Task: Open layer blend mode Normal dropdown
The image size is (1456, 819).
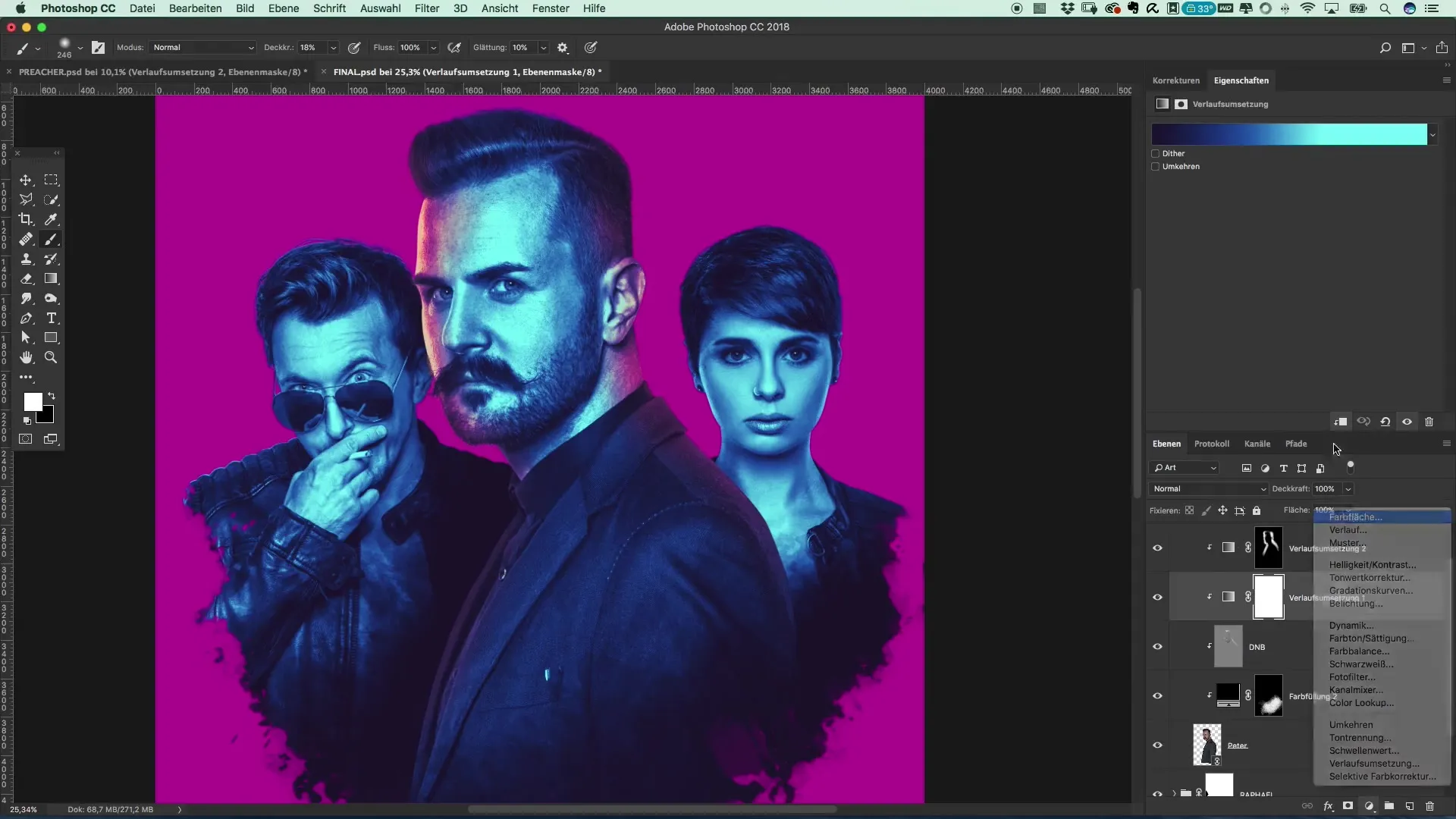Action: [x=1209, y=489]
